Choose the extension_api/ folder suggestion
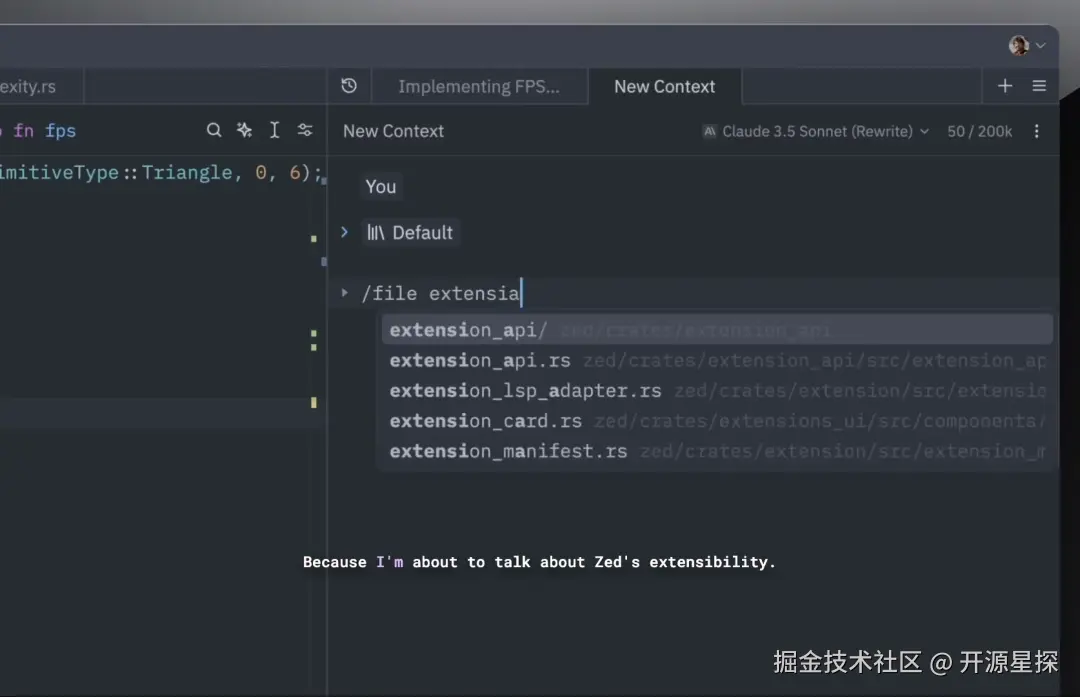1080x697 pixels. pyautogui.click(x=468, y=330)
